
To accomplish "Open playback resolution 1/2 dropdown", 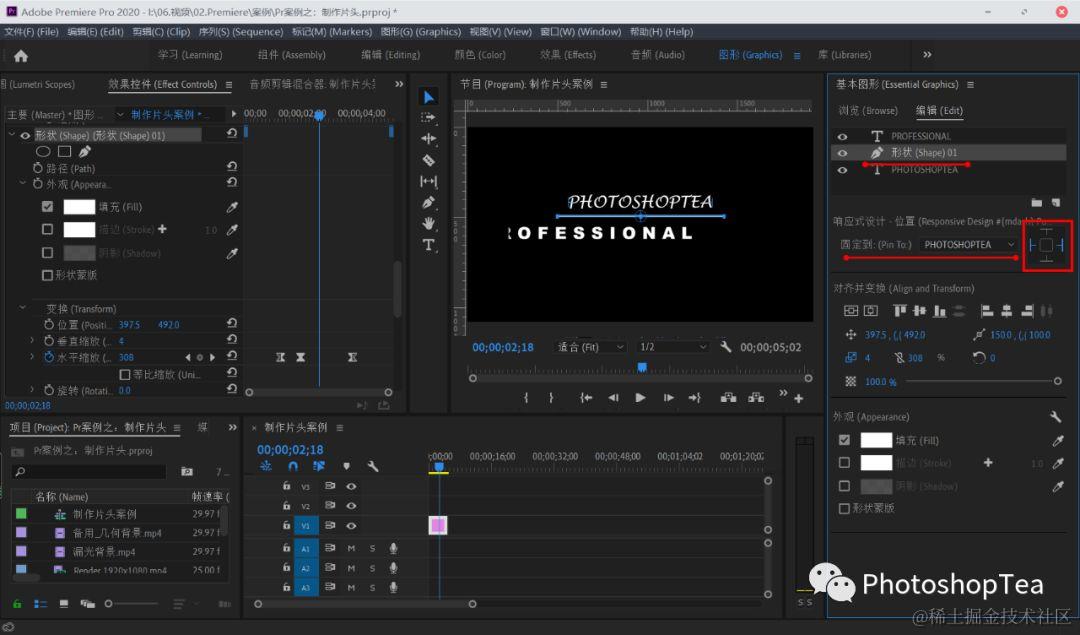I will pyautogui.click(x=672, y=347).
